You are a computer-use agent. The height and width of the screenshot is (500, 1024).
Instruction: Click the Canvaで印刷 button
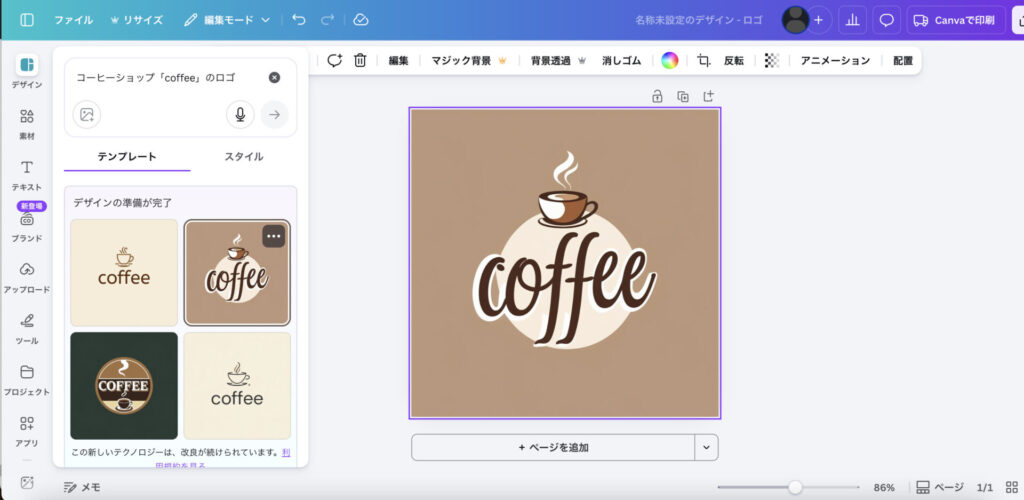[955, 20]
